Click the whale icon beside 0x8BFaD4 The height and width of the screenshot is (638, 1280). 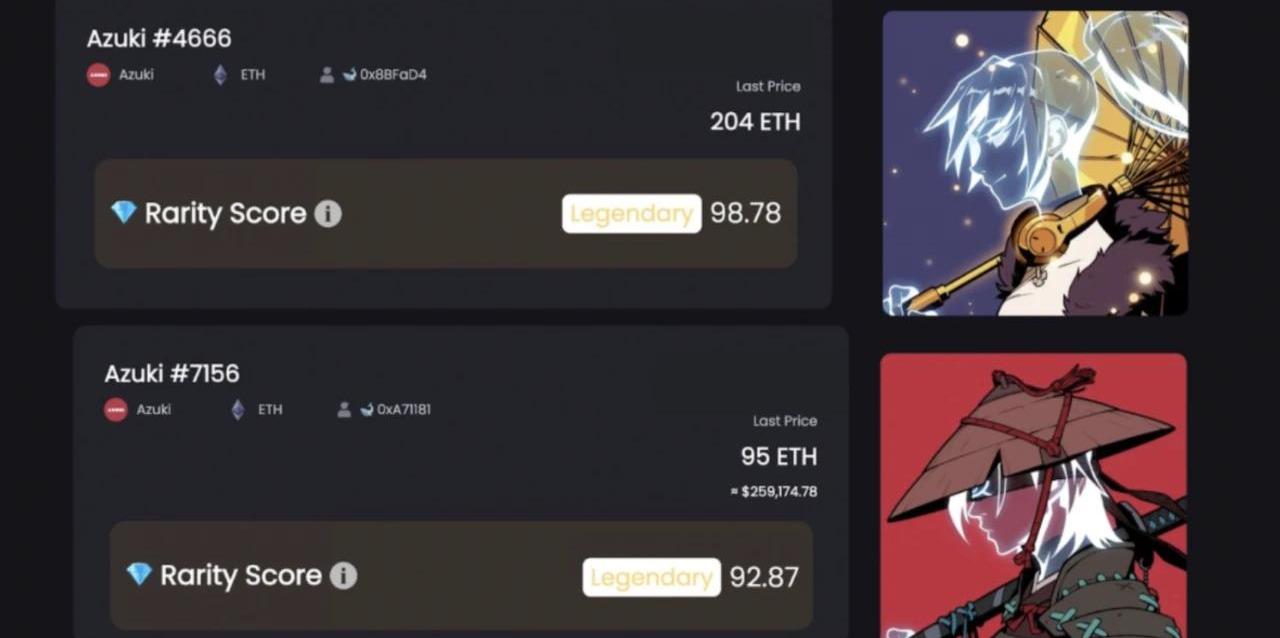(x=349, y=75)
